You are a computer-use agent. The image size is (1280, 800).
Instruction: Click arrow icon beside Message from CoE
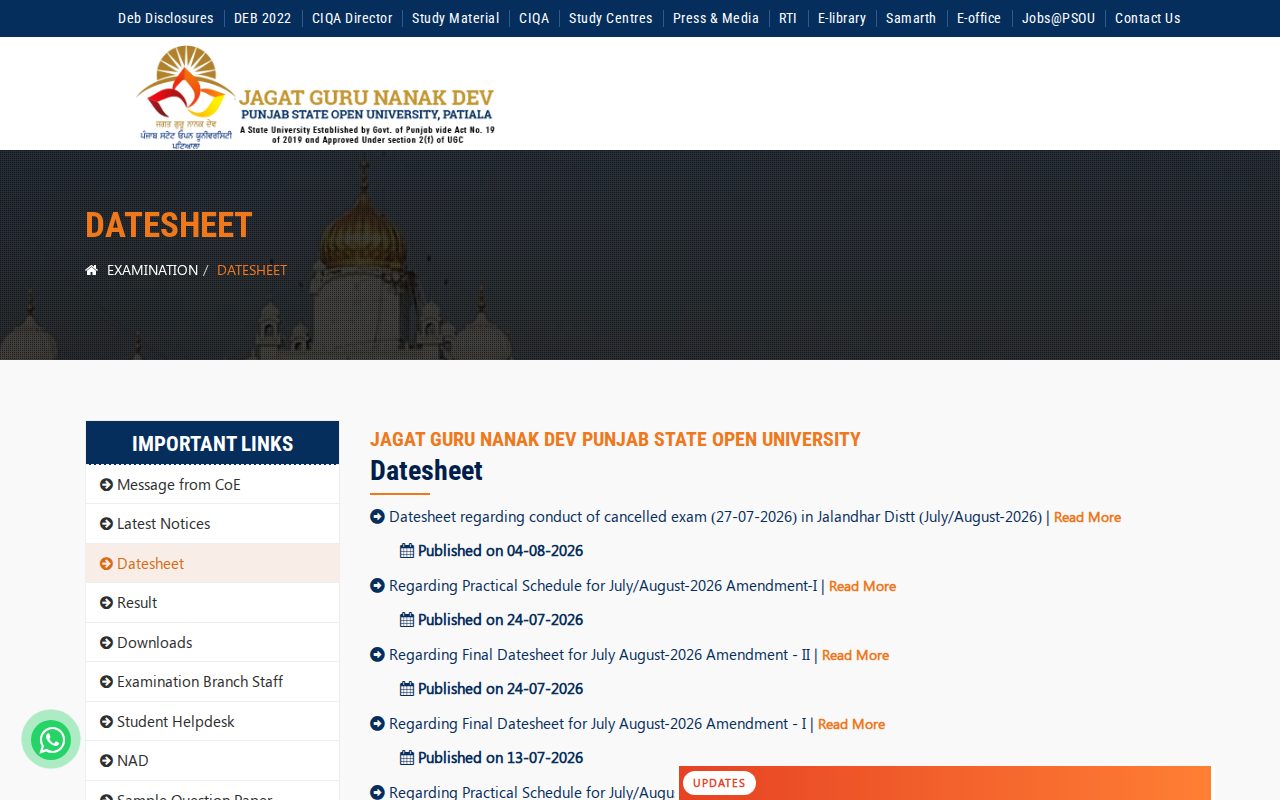click(106, 485)
